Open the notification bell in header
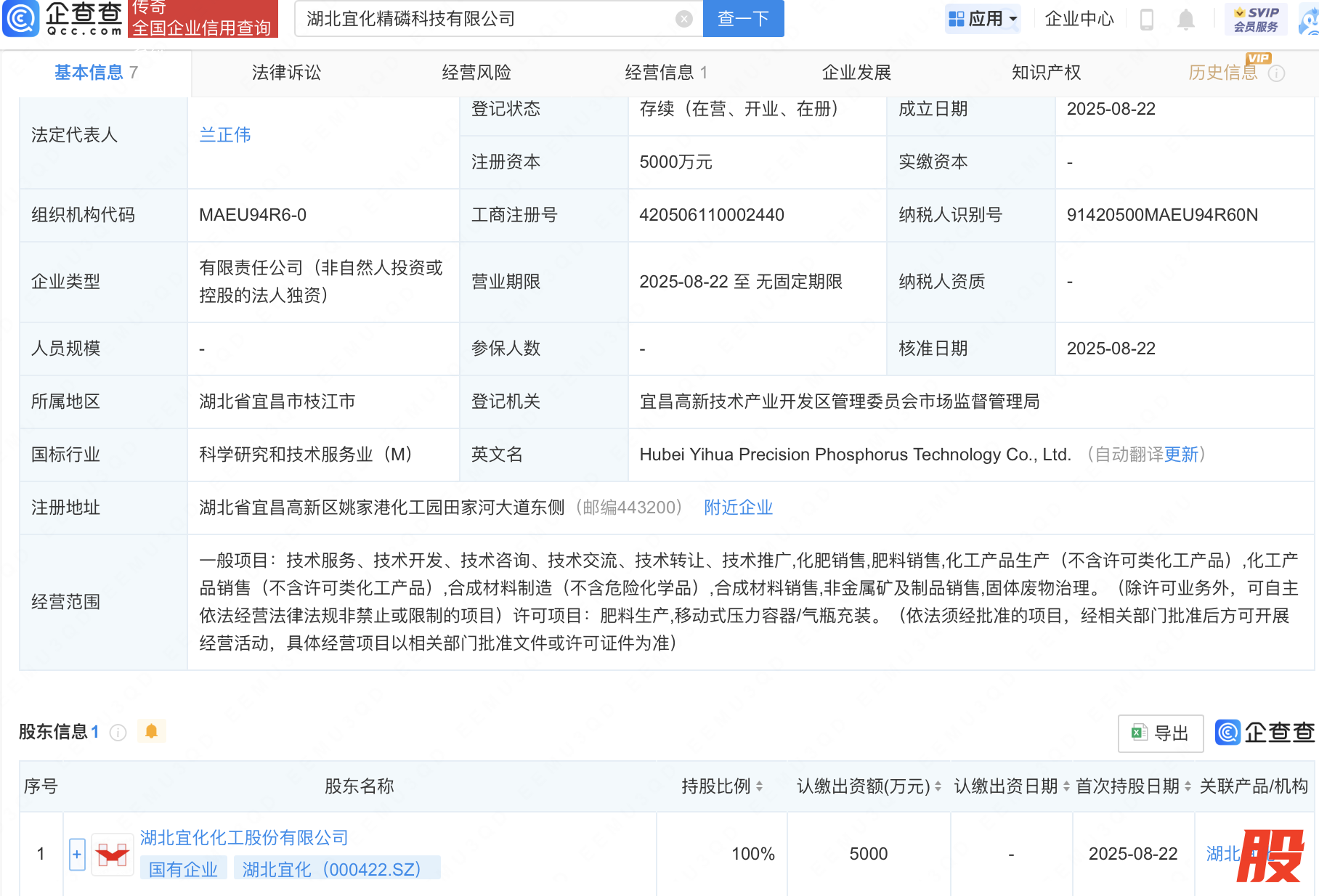 click(x=1185, y=19)
